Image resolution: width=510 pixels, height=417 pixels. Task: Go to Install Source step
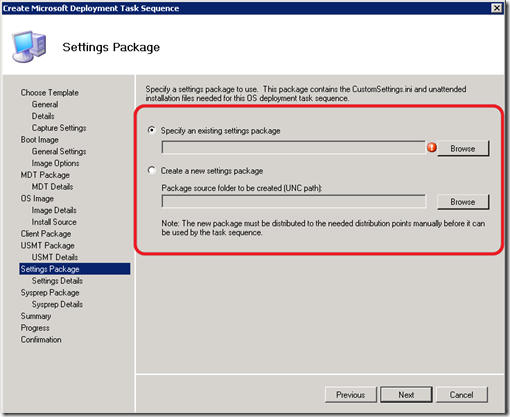click(54, 222)
